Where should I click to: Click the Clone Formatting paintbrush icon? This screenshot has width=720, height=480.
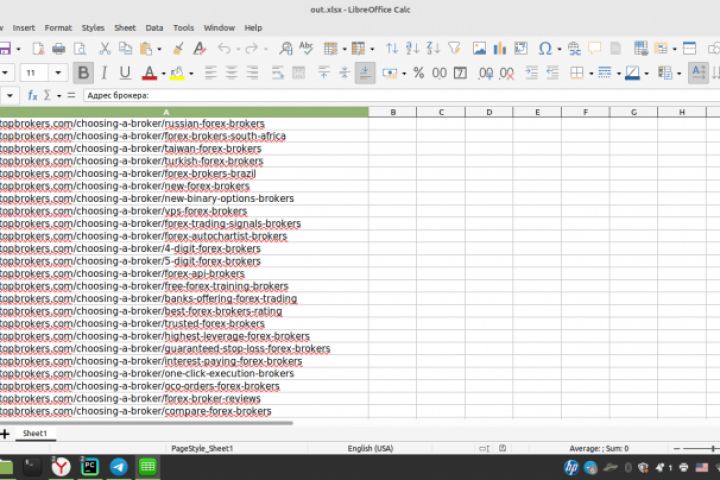[x=178, y=48]
